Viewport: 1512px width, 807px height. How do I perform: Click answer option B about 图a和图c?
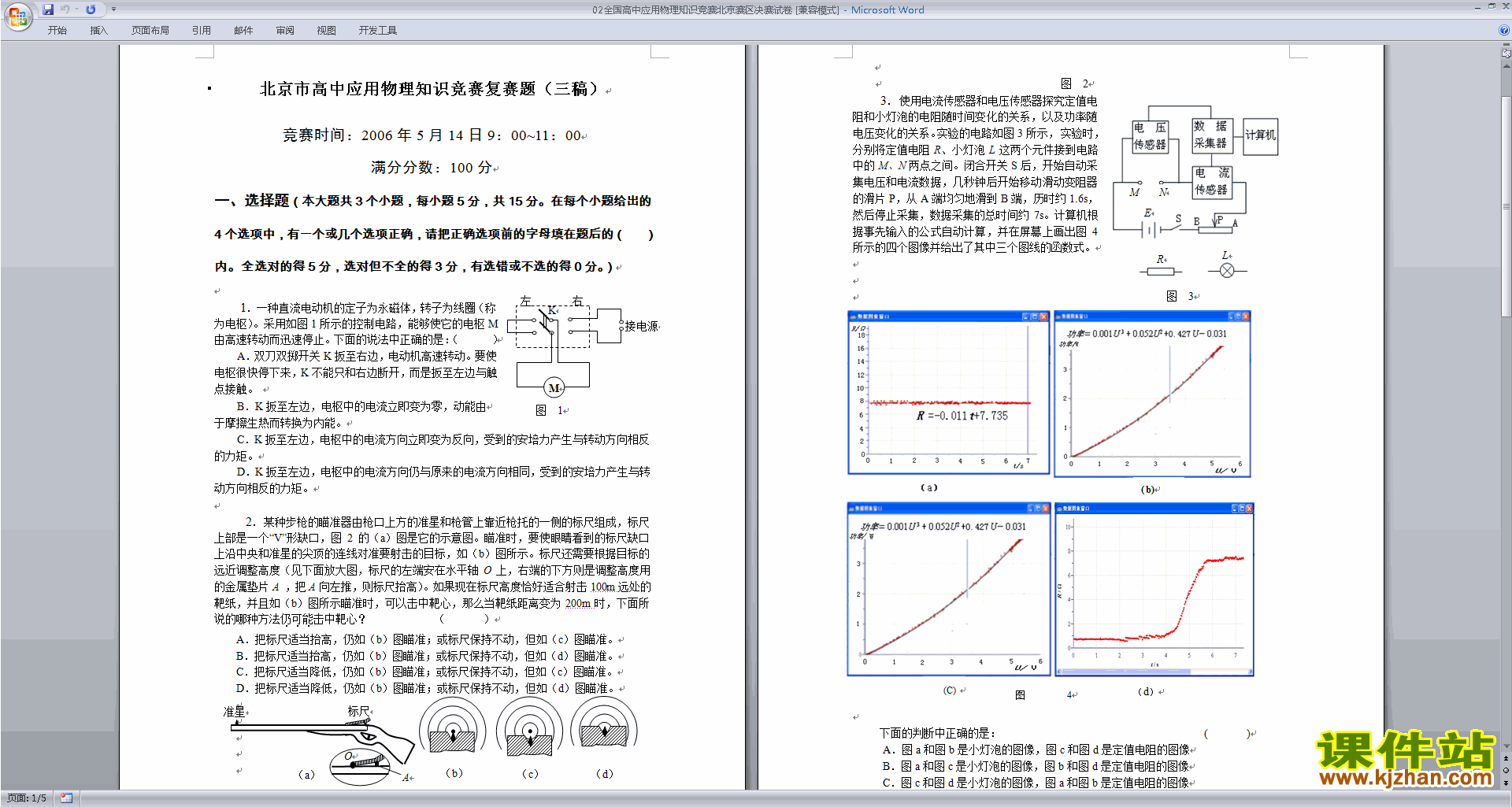[1036, 766]
